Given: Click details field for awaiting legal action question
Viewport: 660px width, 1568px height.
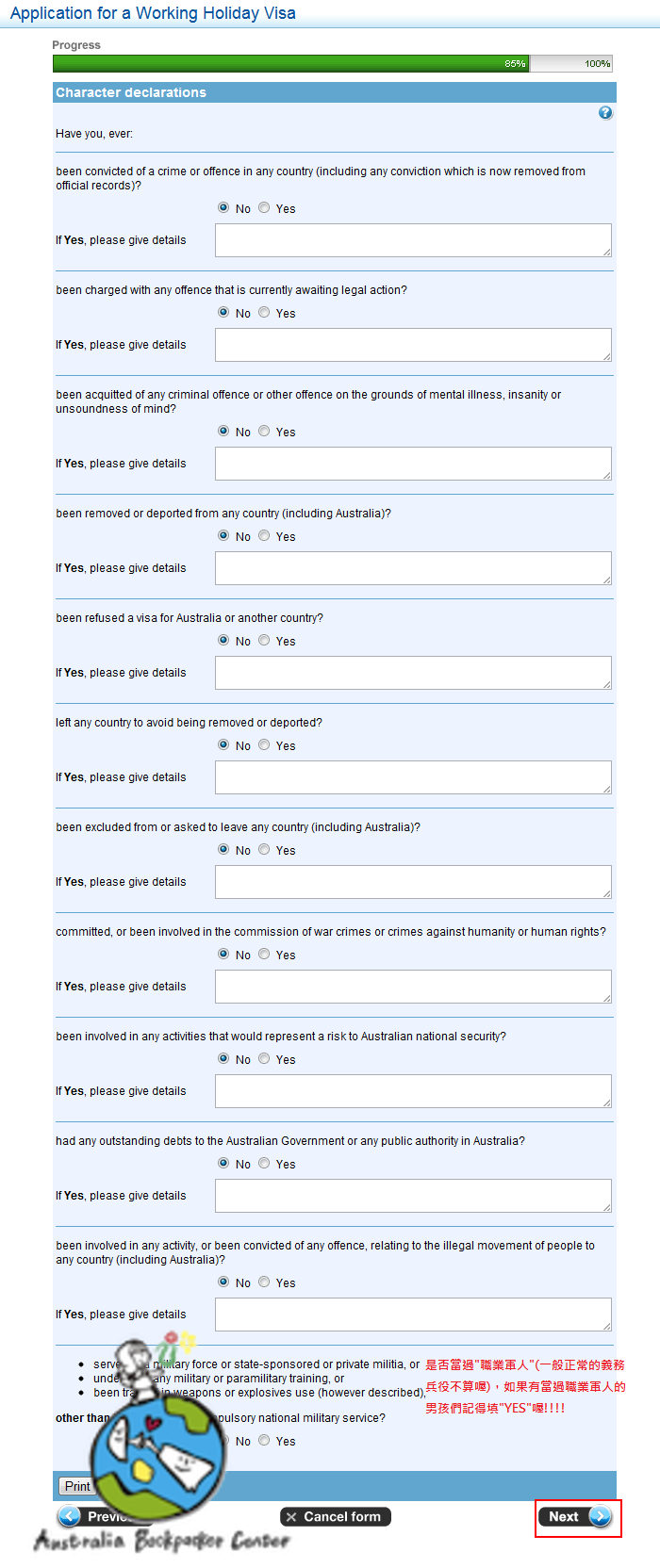Looking at the screenshot, I should [x=413, y=345].
